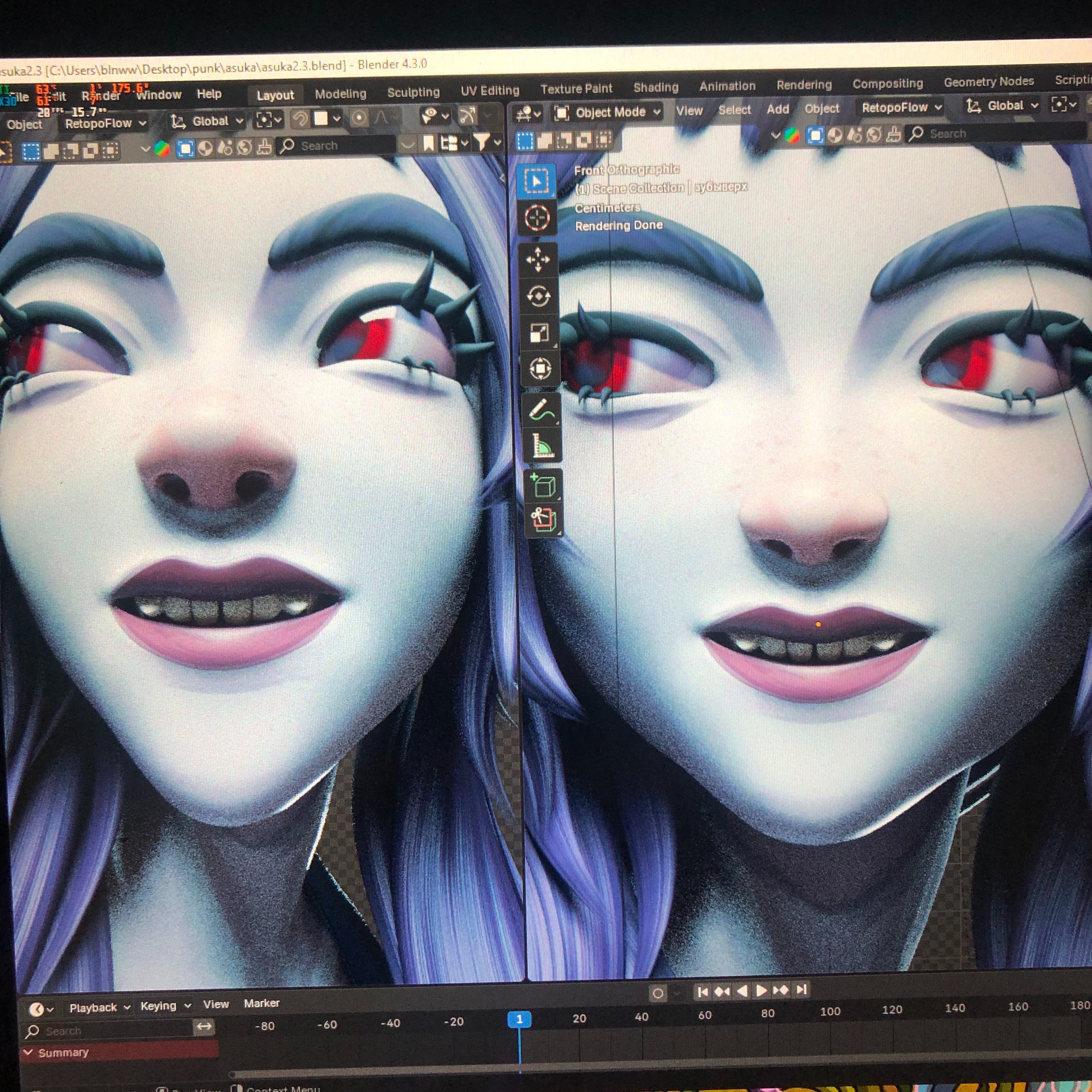The image size is (1092, 1092).
Task: Open the Window menu
Action: [159, 95]
